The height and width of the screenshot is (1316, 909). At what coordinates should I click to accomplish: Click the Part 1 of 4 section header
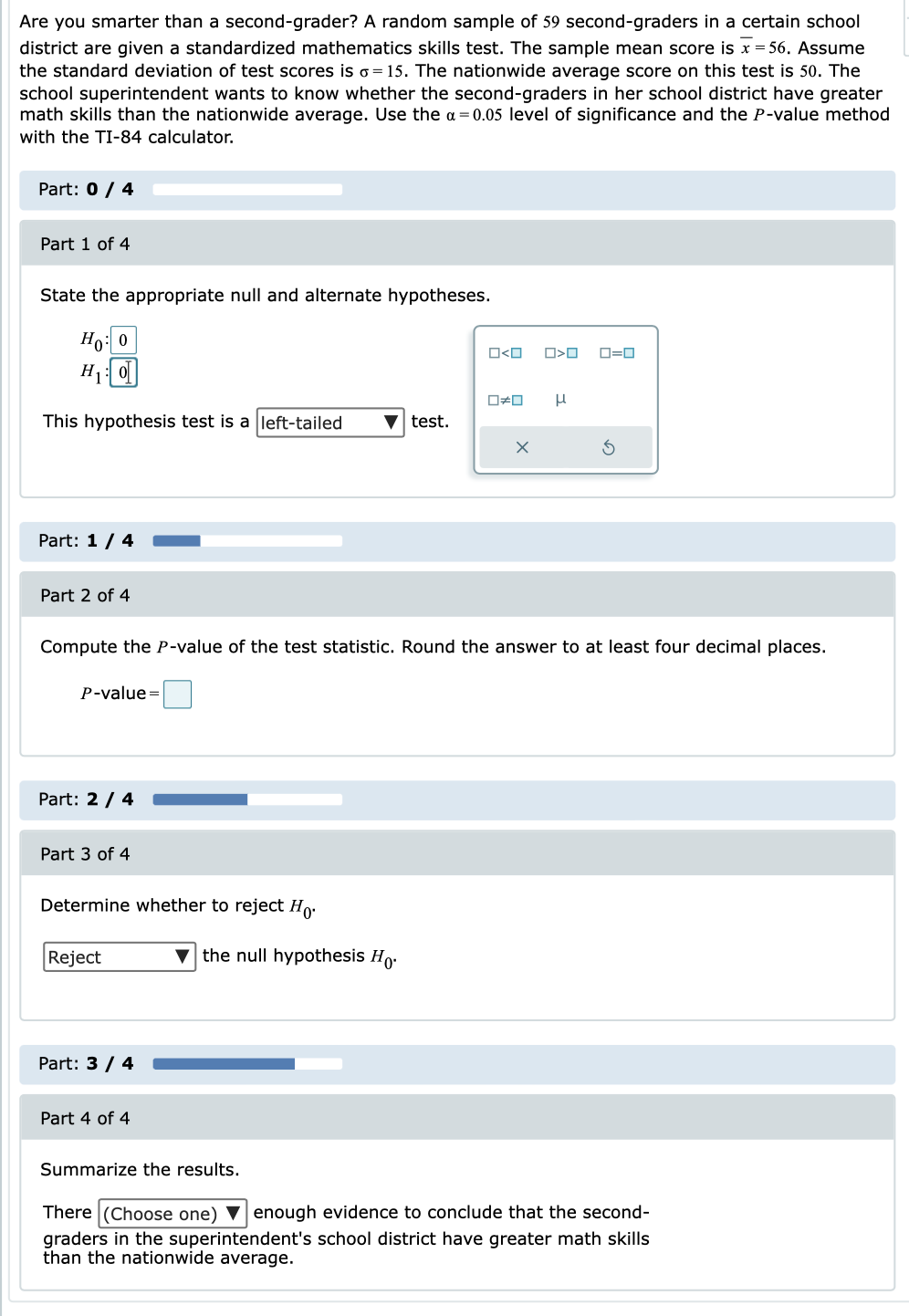(84, 244)
